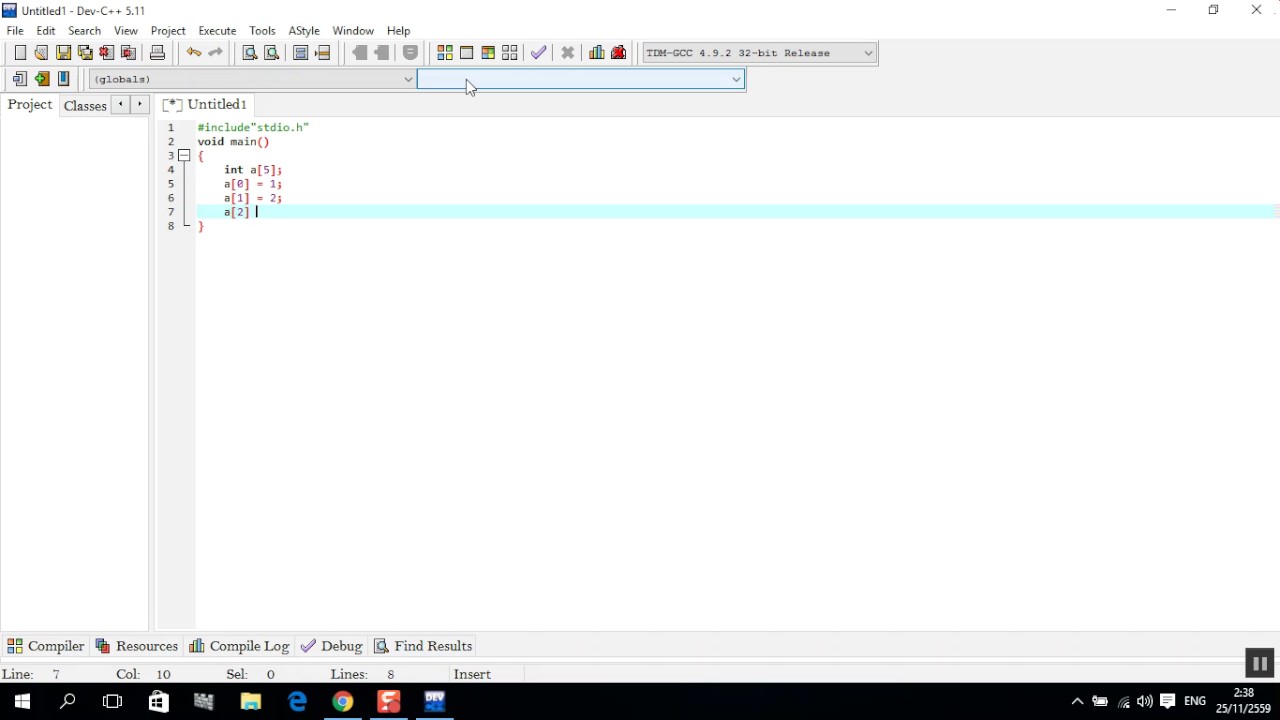Viewport: 1280px width, 720px height.
Task: Click the int a[5]; declaration
Action: point(253,170)
